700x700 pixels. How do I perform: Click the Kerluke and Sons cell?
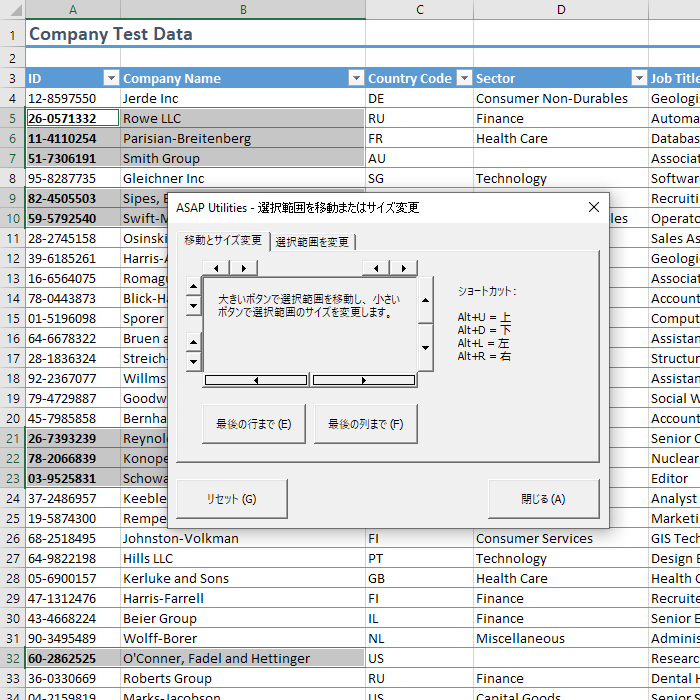point(243,579)
